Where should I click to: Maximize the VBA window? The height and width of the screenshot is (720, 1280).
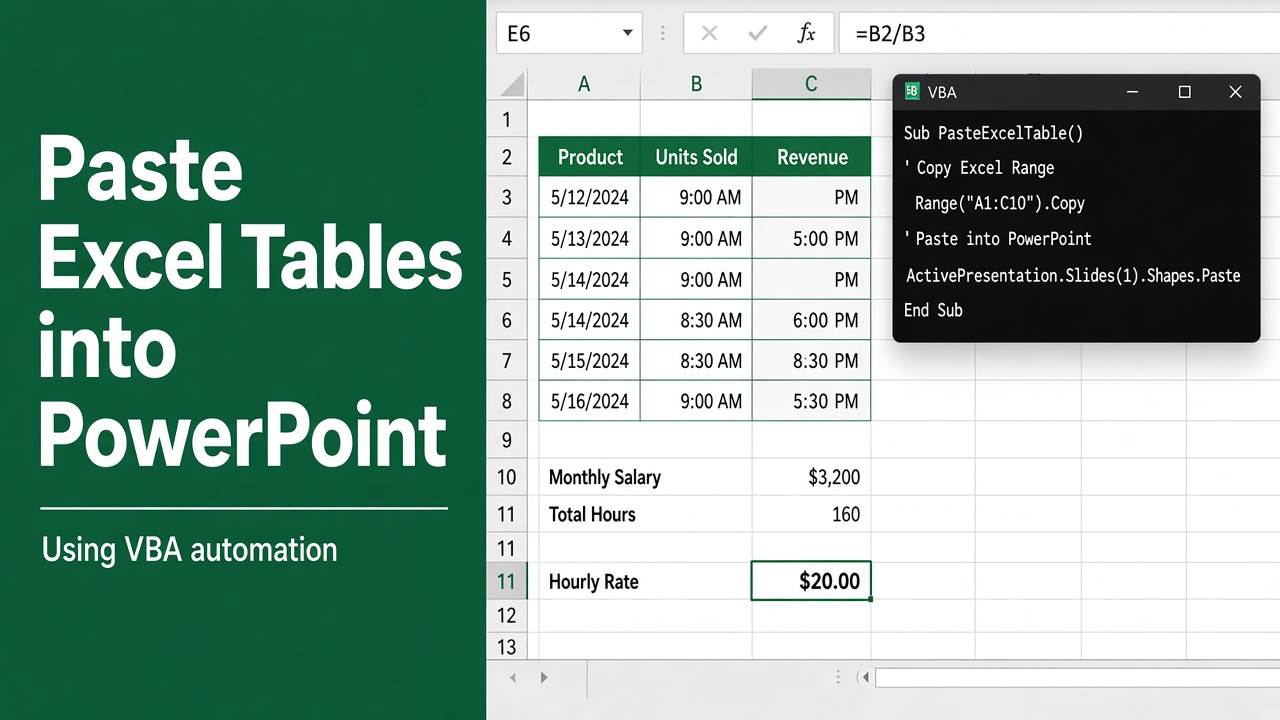(1184, 92)
